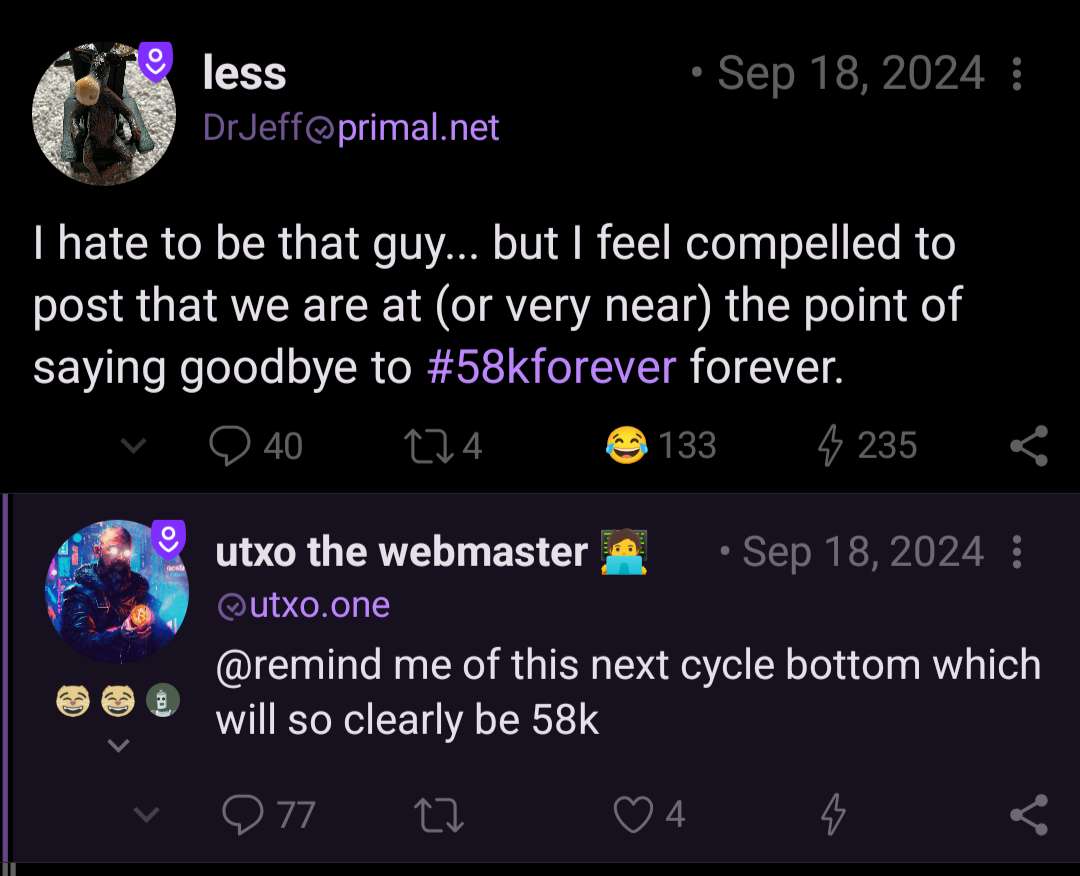Share the post by less

coord(1029,445)
